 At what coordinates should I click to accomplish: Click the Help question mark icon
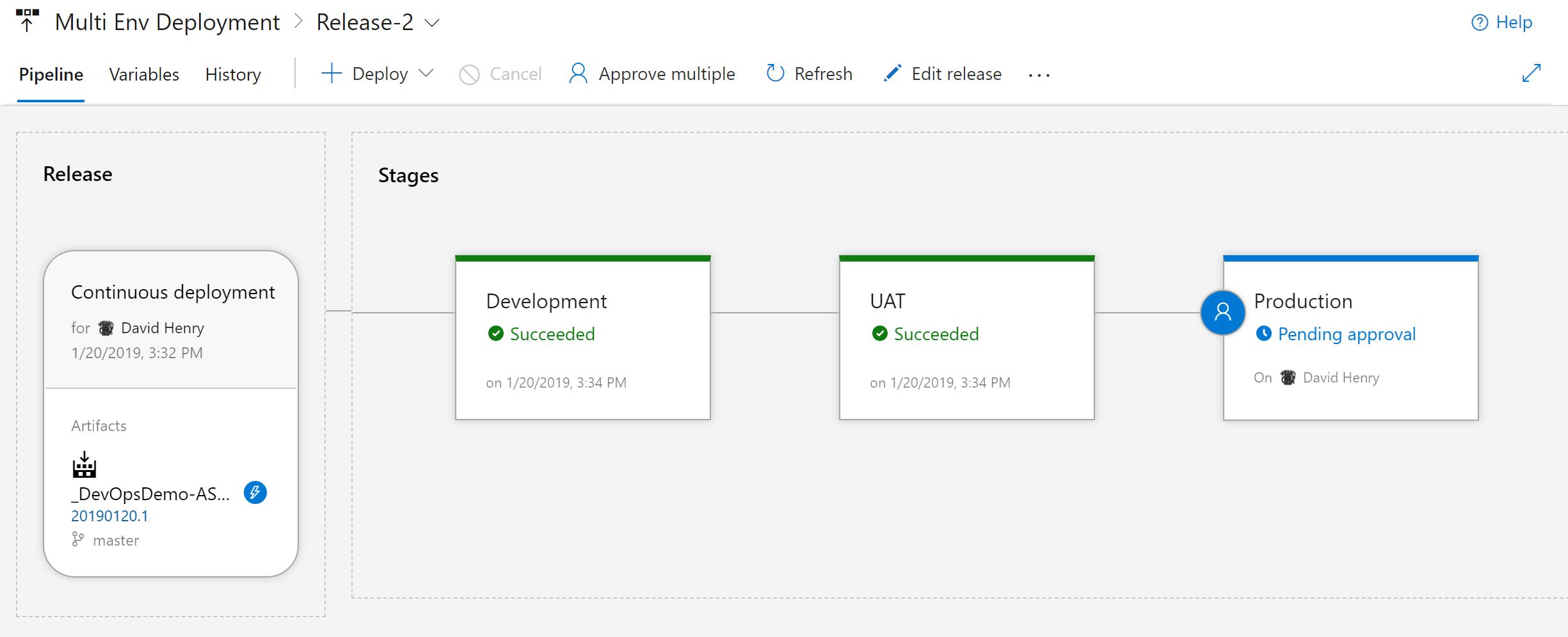1480,23
